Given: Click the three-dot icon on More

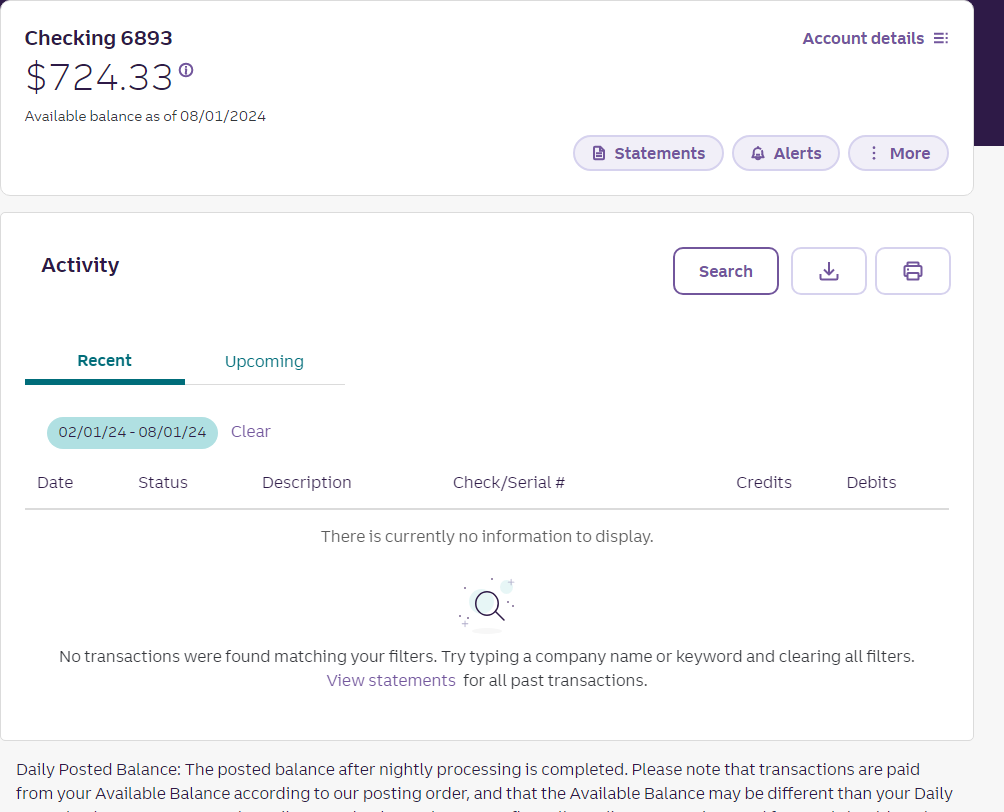Looking at the screenshot, I should [x=874, y=154].
